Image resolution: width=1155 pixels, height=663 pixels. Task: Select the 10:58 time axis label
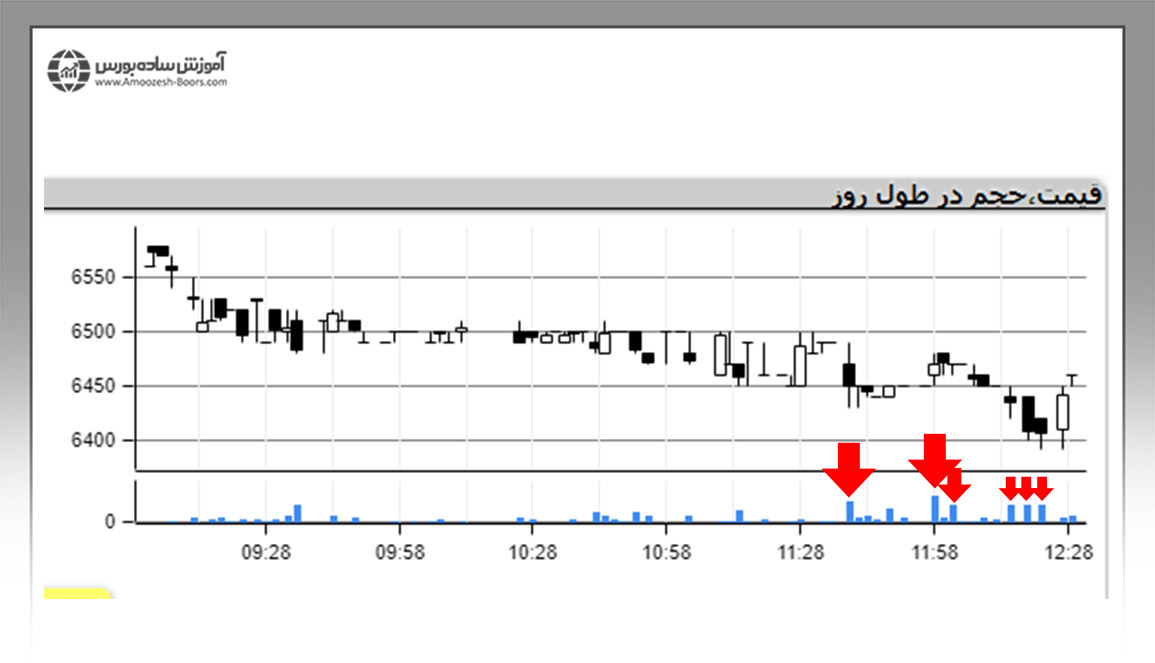(x=667, y=551)
